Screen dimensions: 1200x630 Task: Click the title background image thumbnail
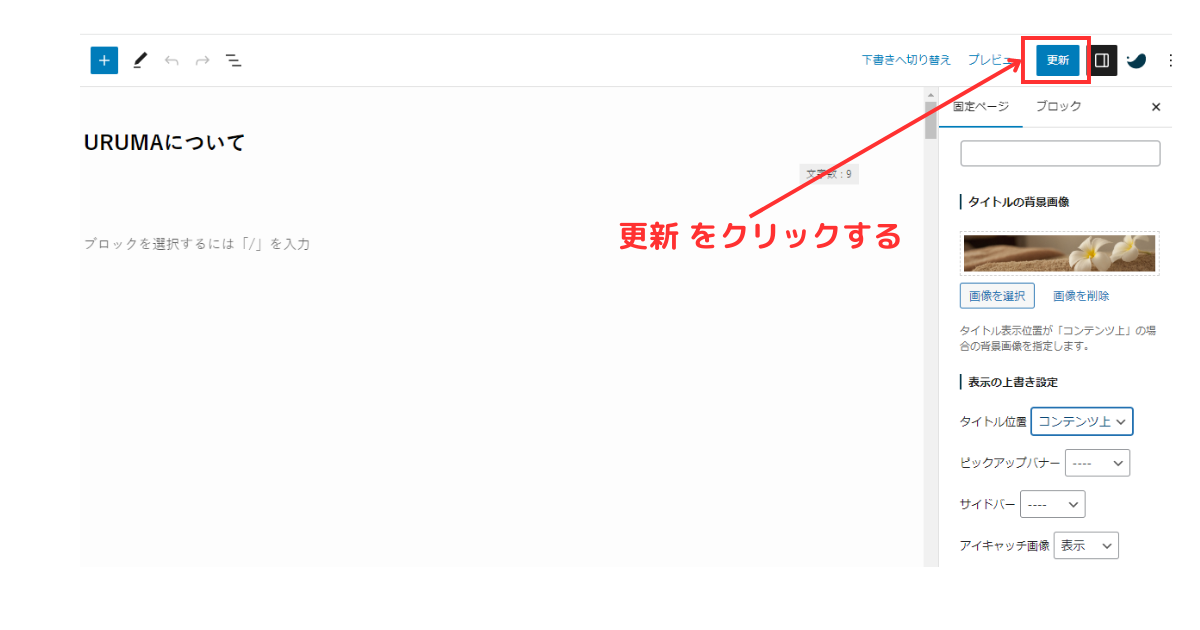(1058, 253)
